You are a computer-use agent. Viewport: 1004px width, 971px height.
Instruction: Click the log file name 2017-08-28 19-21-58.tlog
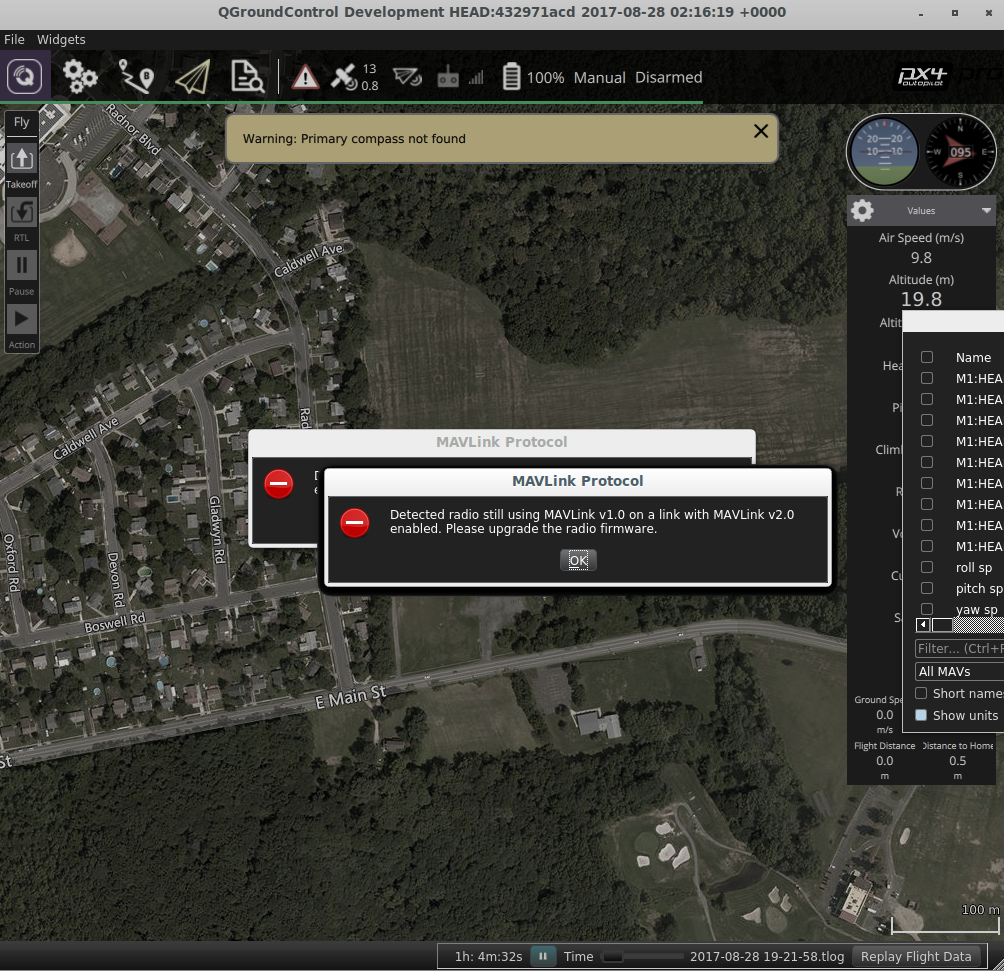(x=766, y=956)
